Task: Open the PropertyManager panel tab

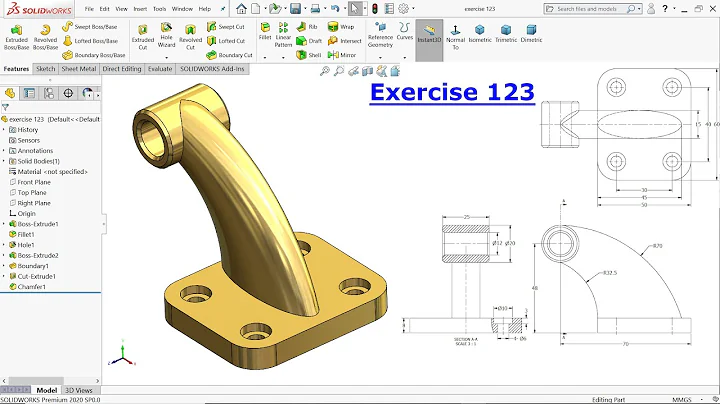Action: pyautogui.click(x=29, y=93)
